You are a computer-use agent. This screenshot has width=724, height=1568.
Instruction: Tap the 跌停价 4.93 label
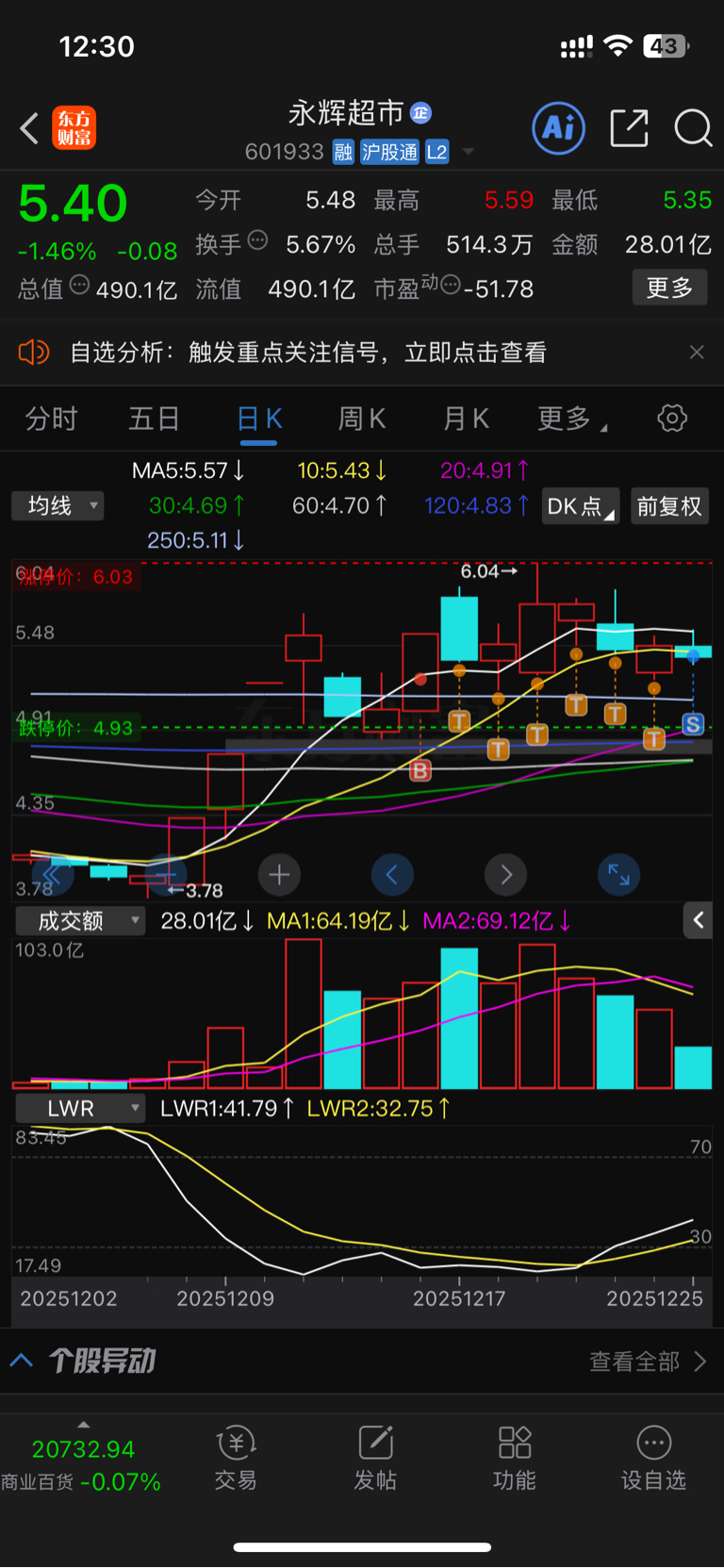coord(77,728)
